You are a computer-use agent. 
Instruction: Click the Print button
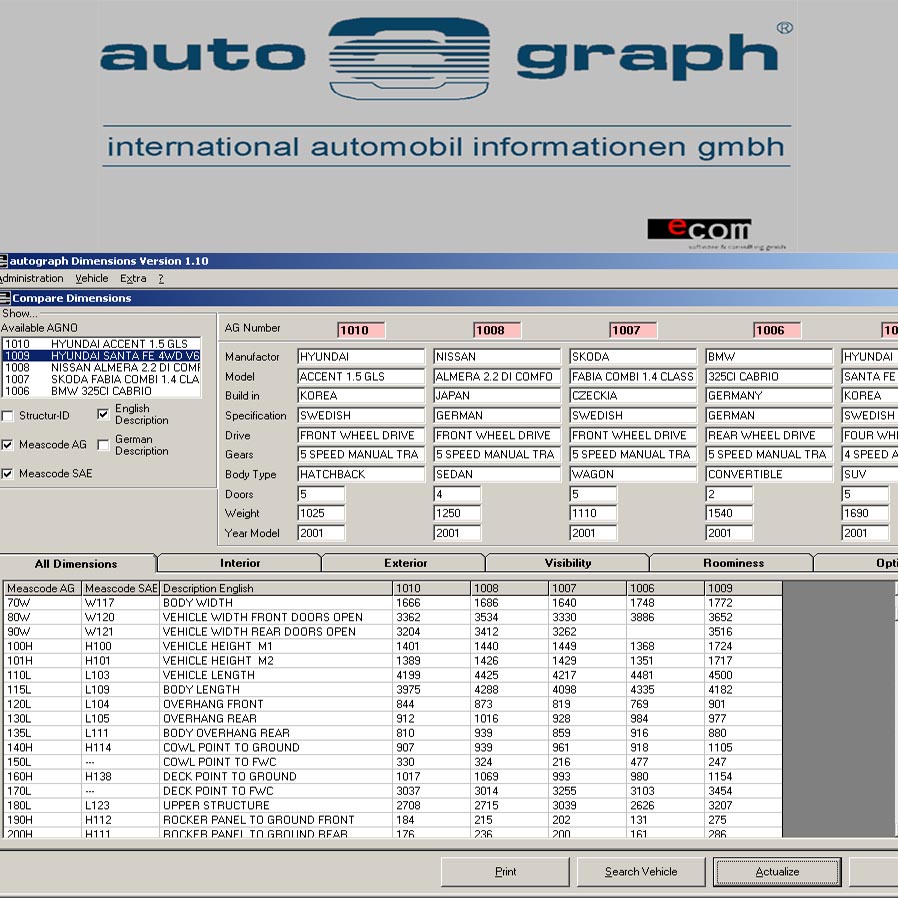(505, 872)
